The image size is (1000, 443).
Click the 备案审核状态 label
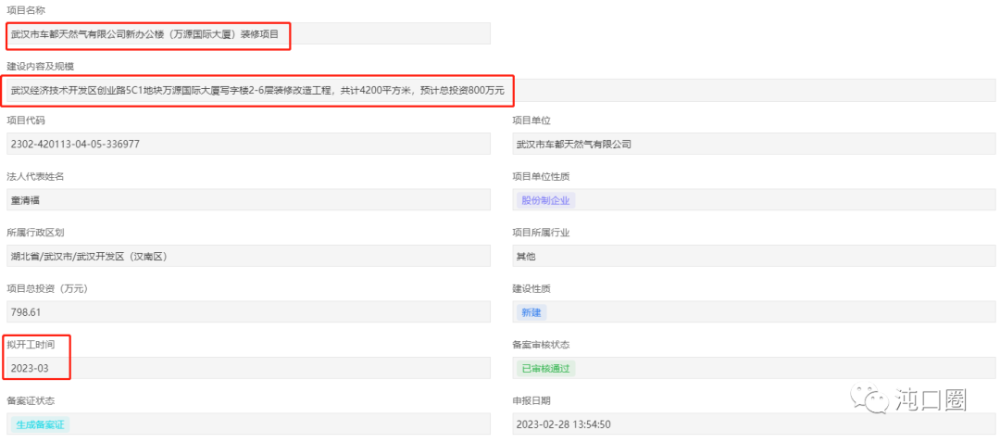click(x=541, y=345)
